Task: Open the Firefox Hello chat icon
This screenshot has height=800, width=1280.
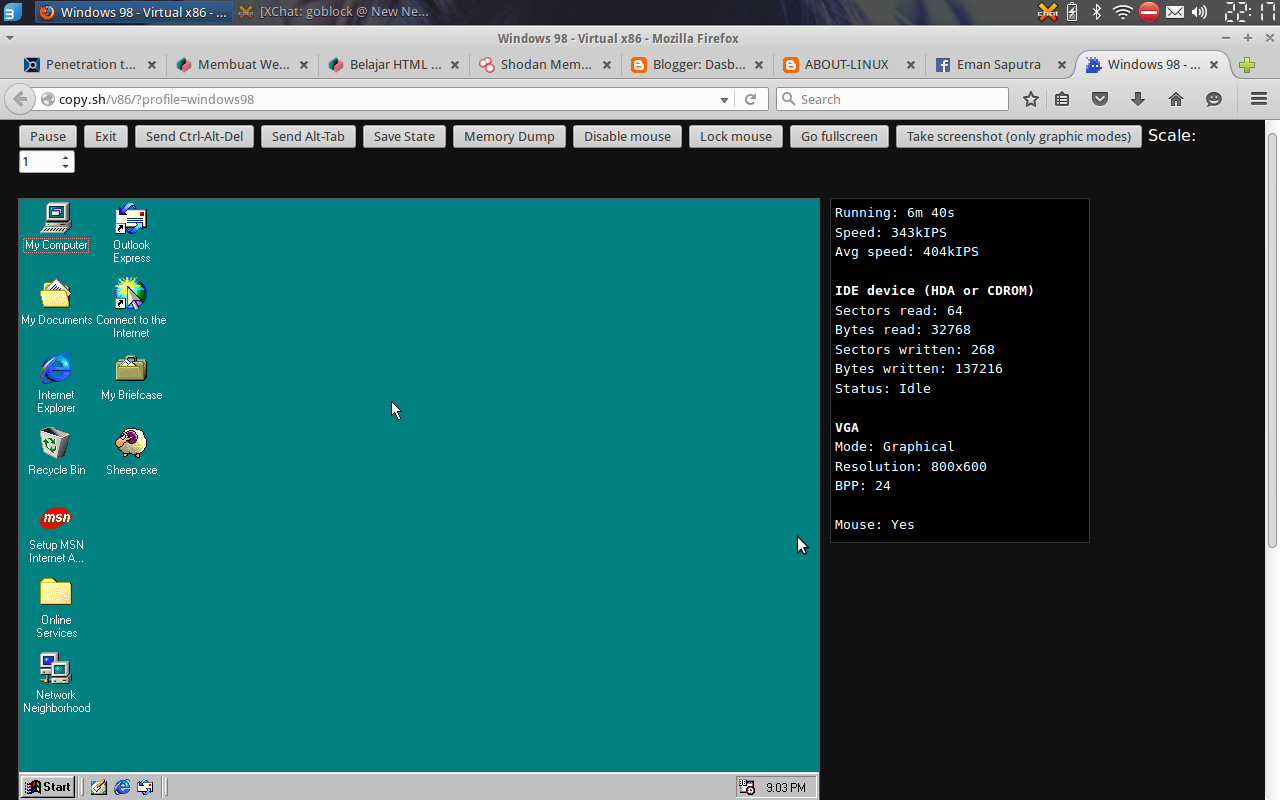Action: [1214, 99]
